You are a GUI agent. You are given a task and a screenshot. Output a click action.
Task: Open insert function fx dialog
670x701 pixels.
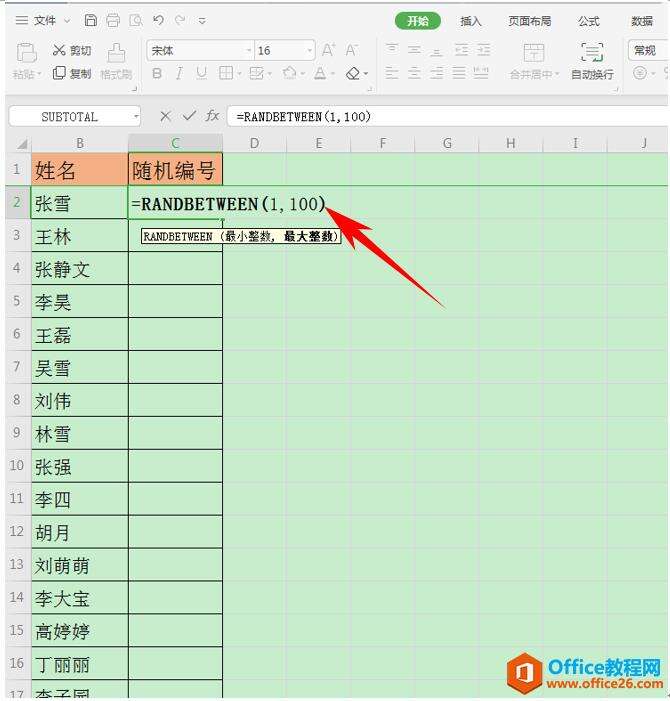[212, 116]
